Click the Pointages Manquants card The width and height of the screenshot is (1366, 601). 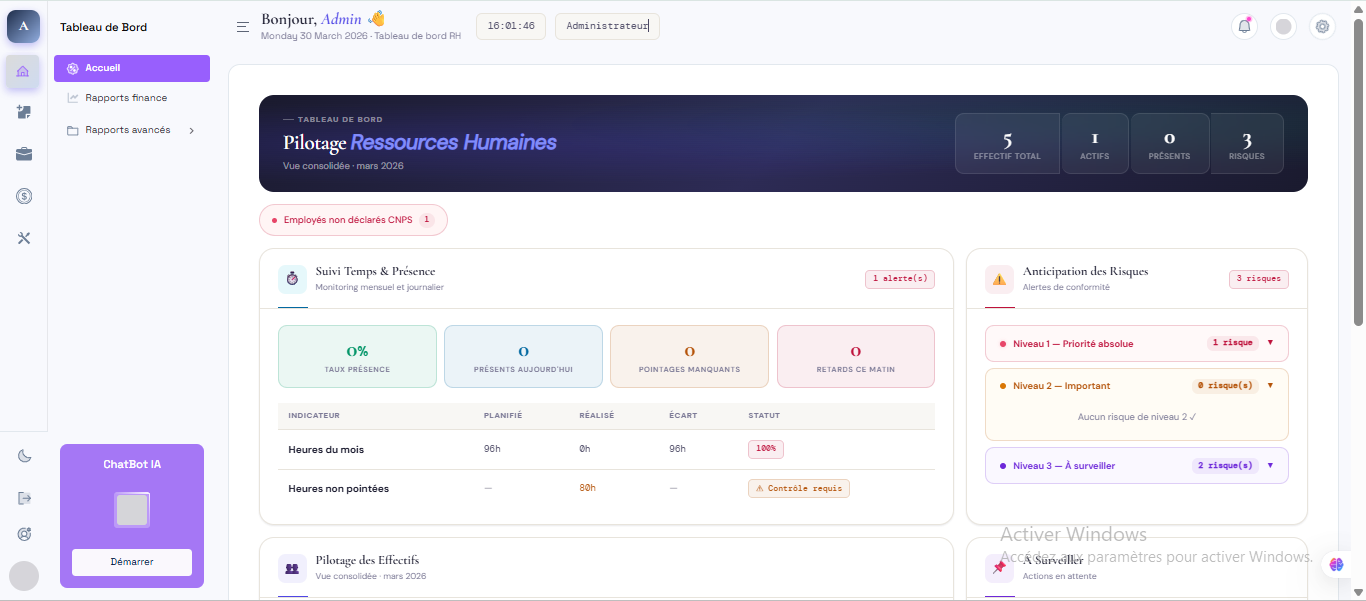click(x=689, y=356)
